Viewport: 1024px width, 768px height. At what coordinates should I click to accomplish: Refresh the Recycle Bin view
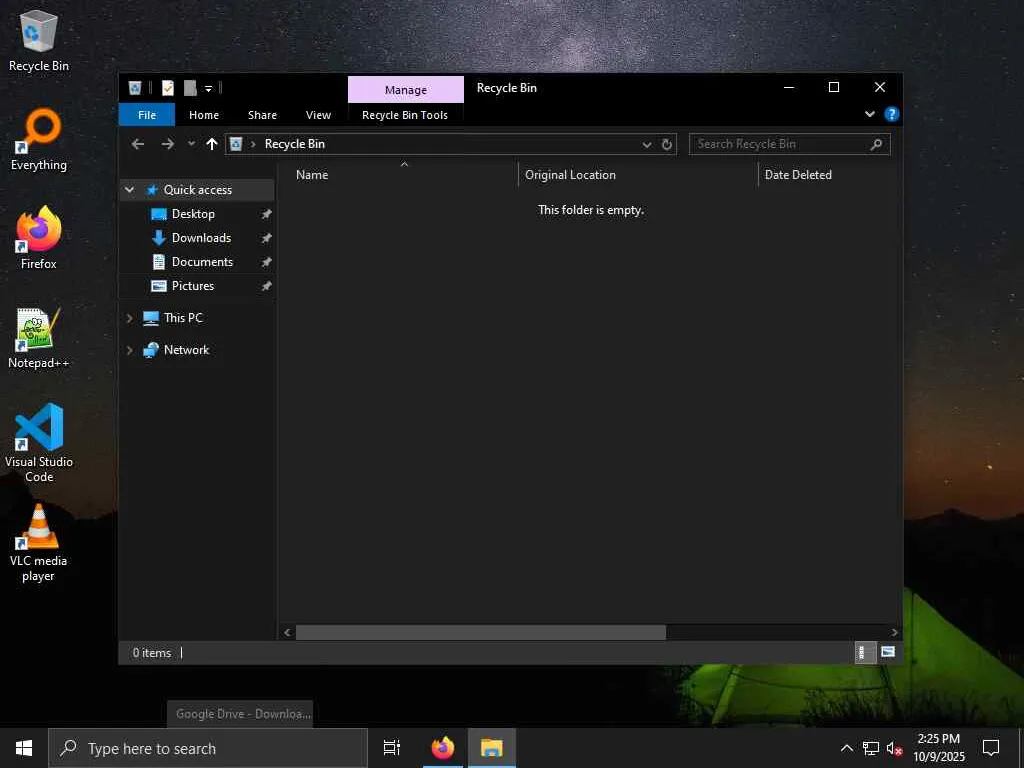point(667,144)
